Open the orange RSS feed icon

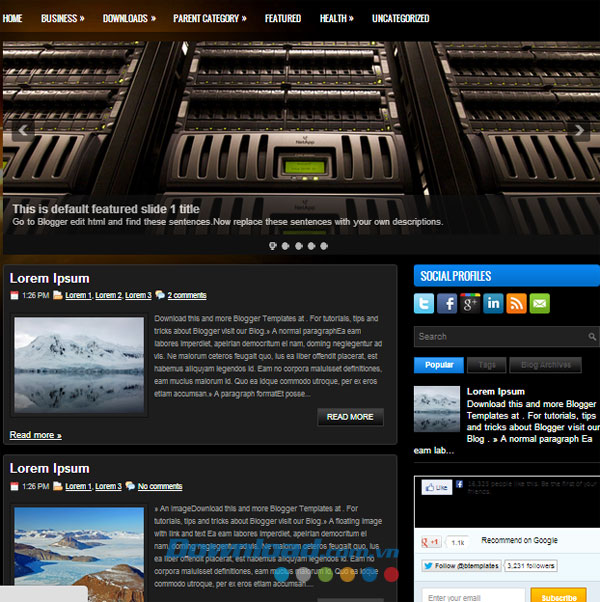516,303
